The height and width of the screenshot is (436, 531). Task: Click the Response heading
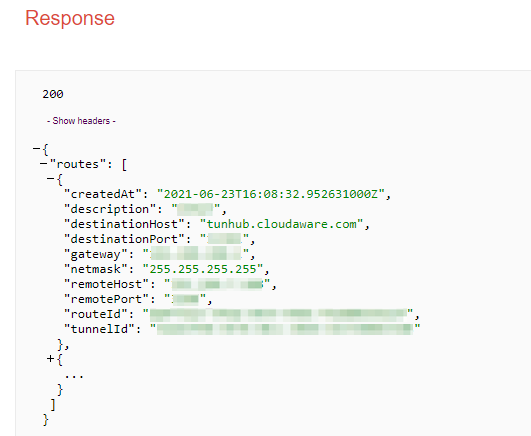click(x=70, y=18)
